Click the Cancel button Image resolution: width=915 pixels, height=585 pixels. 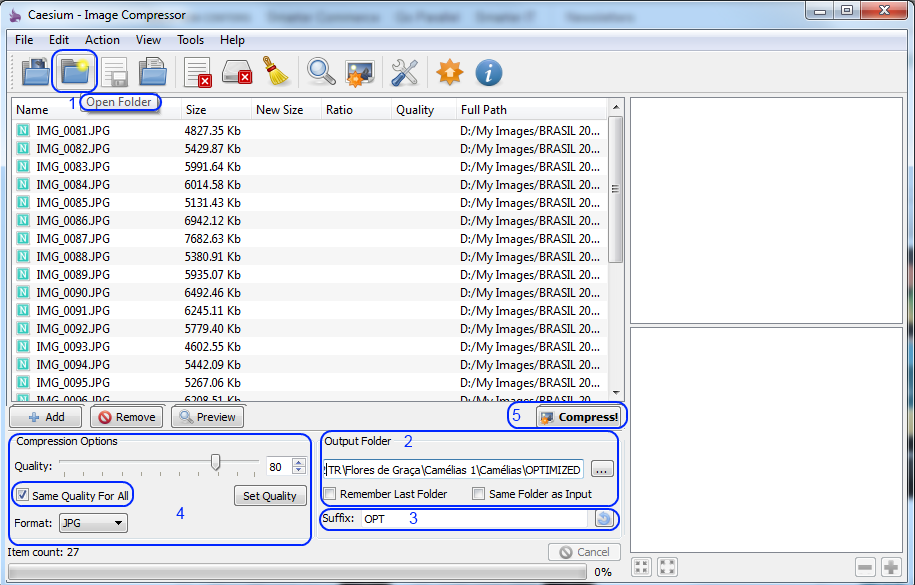point(584,552)
